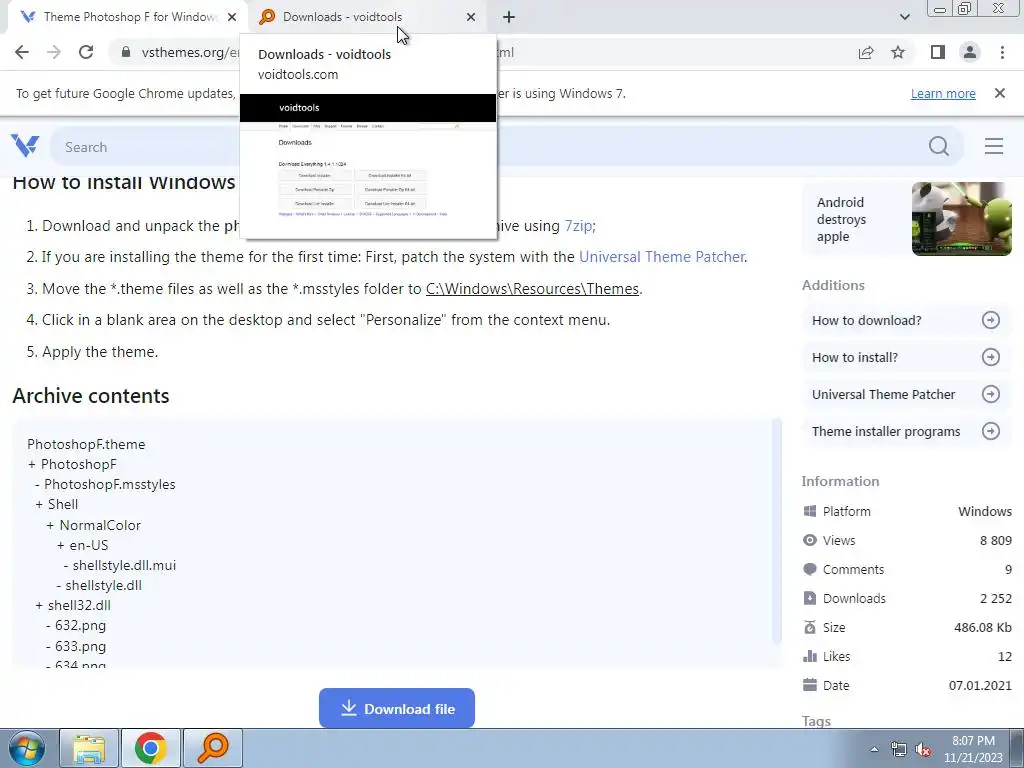Click the Chrome taskbar icon

(x=150, y=748)
